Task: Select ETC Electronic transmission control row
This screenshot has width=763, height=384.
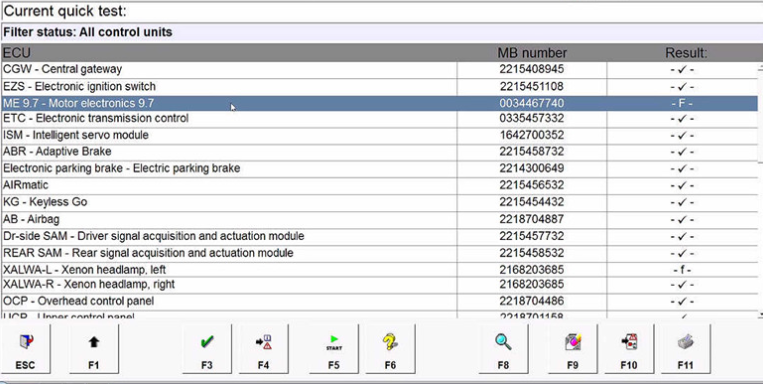Action: point(380,119)
